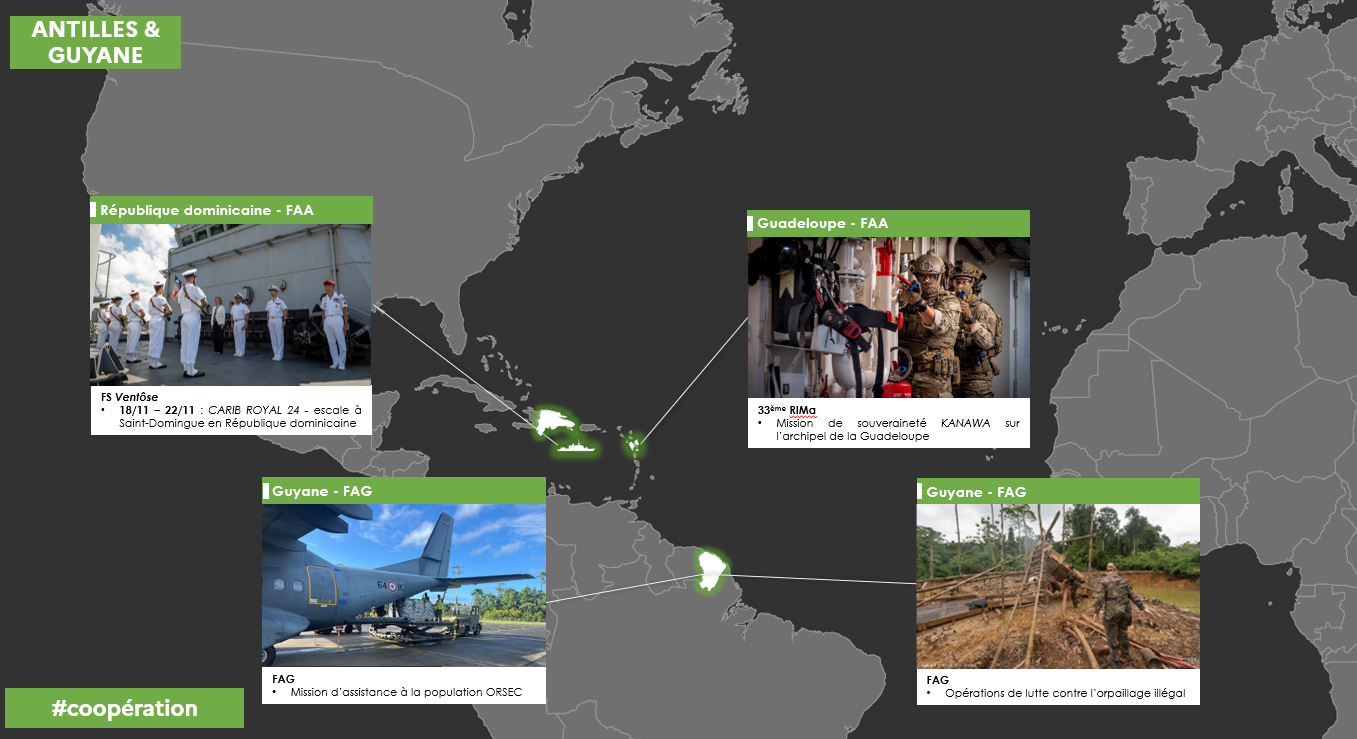Select the highlighted French Guiana territory shape
The width and height of the screenshot is (1357, 739).
712,571
